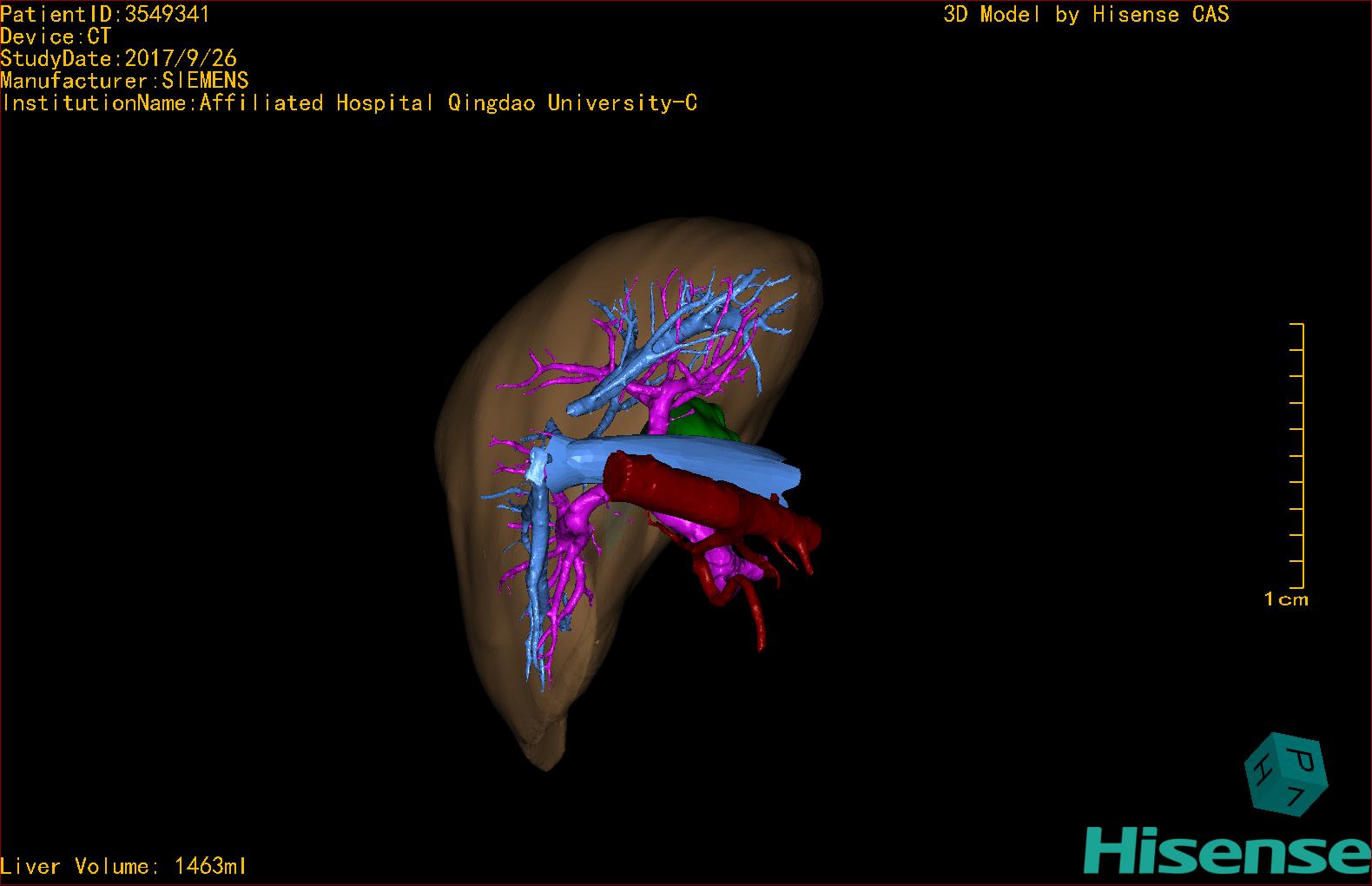Viewport: 1372px width, 886px height.
Task: Click the StudyDate:2017/9/26 text
Action: [x=119, y=58]
